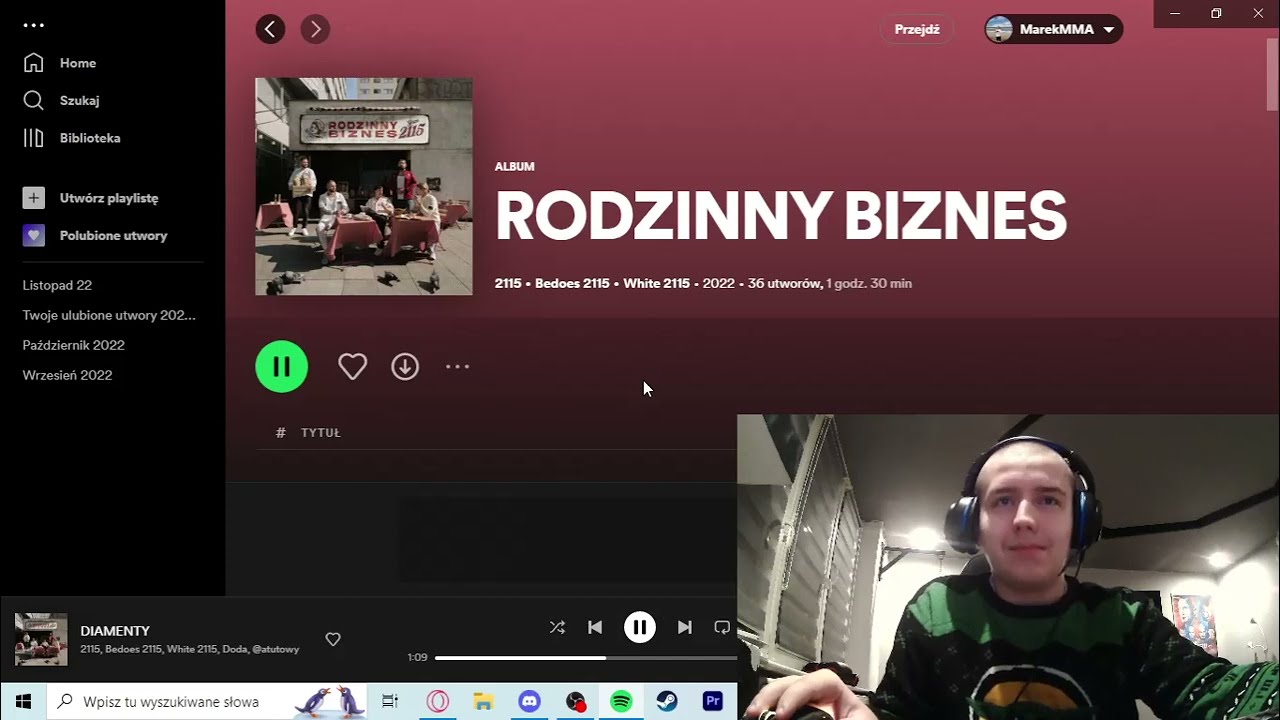Navigate forward with the right arrow

[x=315, y=29]
